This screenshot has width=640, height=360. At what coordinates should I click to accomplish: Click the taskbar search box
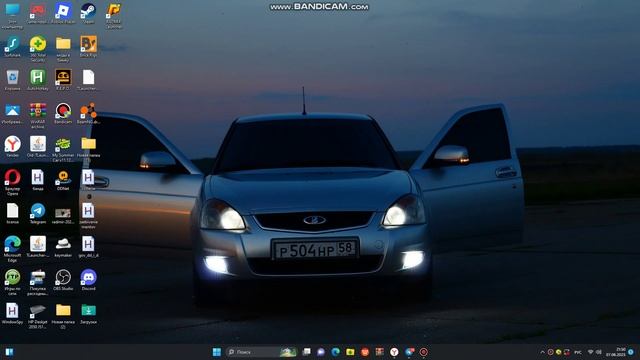[261, 352]
